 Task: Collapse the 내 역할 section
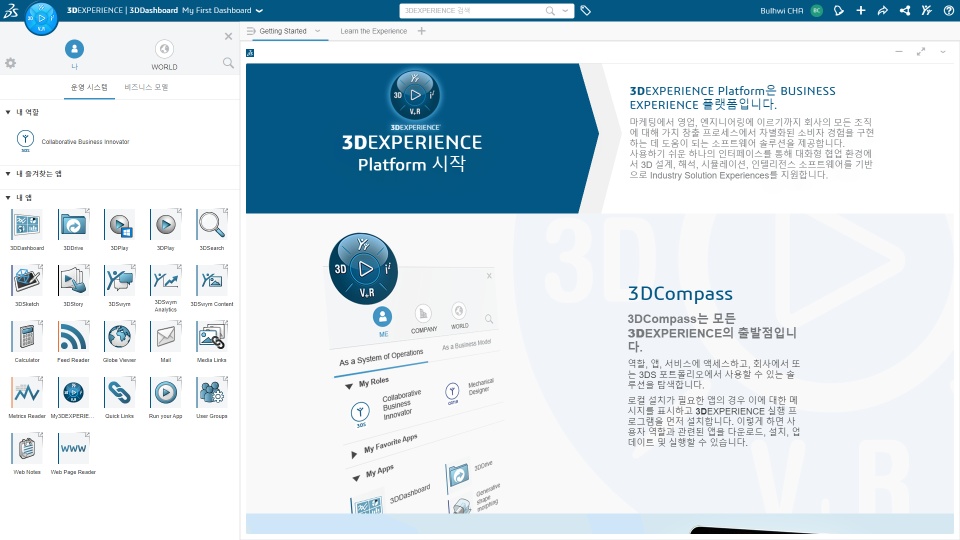pos(8,112)
